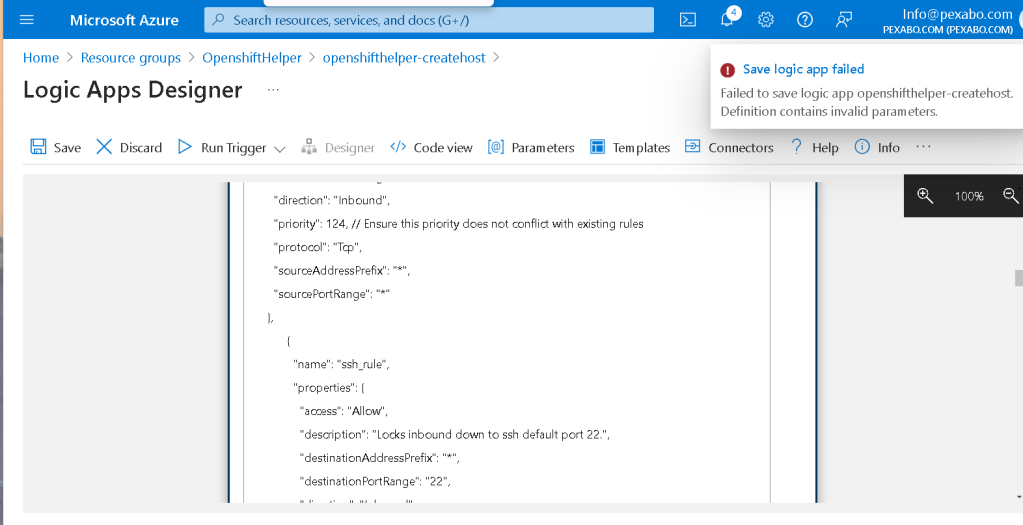The image size is (1023, 525).
Task: Click the red error icon in the notification
Action: pos(727,70)
